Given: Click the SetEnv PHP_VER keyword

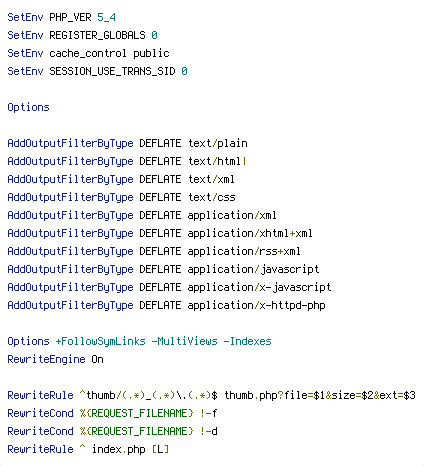Looking at the screenshot, I should coord(25,17).
